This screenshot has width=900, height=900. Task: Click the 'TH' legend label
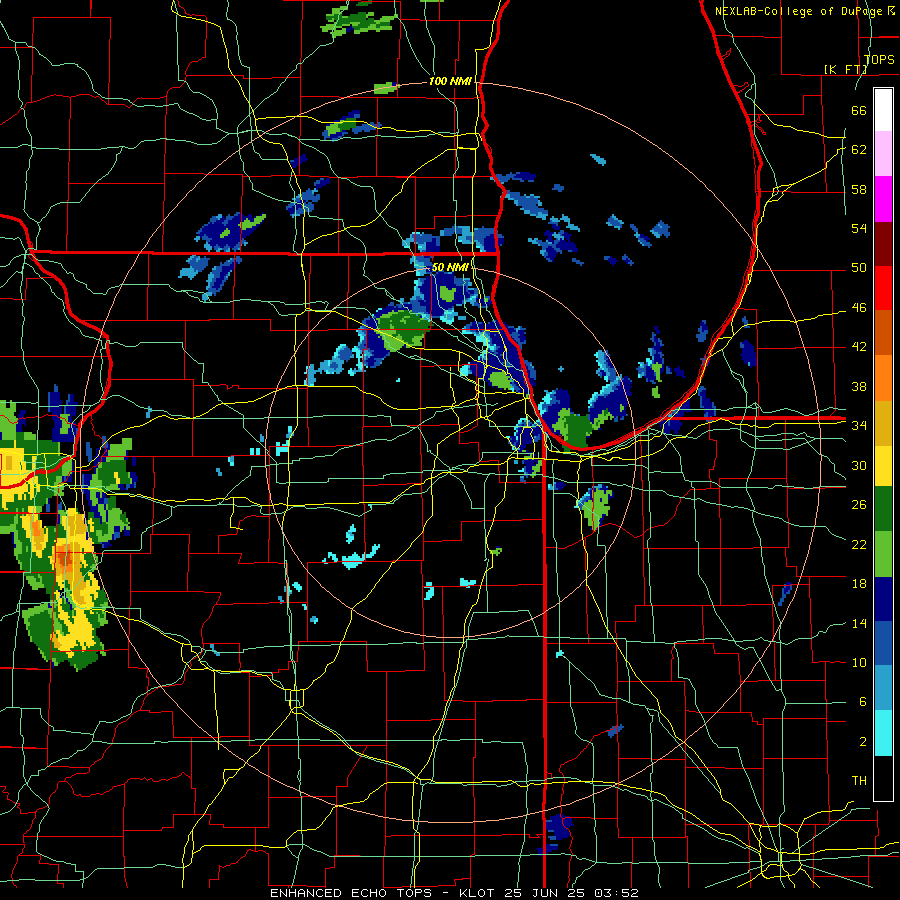pyautogui.click(x=859, y=780)
